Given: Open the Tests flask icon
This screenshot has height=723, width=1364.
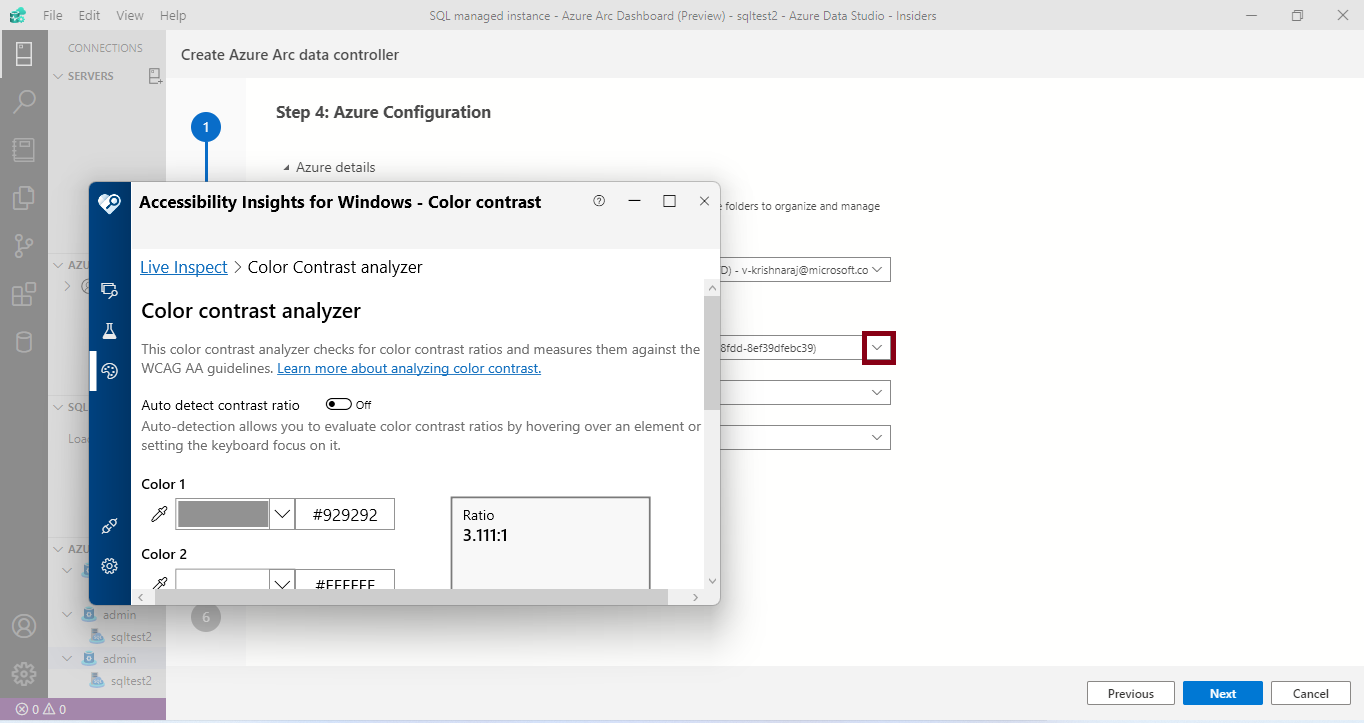Looking at the screenshot, I should 109,330.
